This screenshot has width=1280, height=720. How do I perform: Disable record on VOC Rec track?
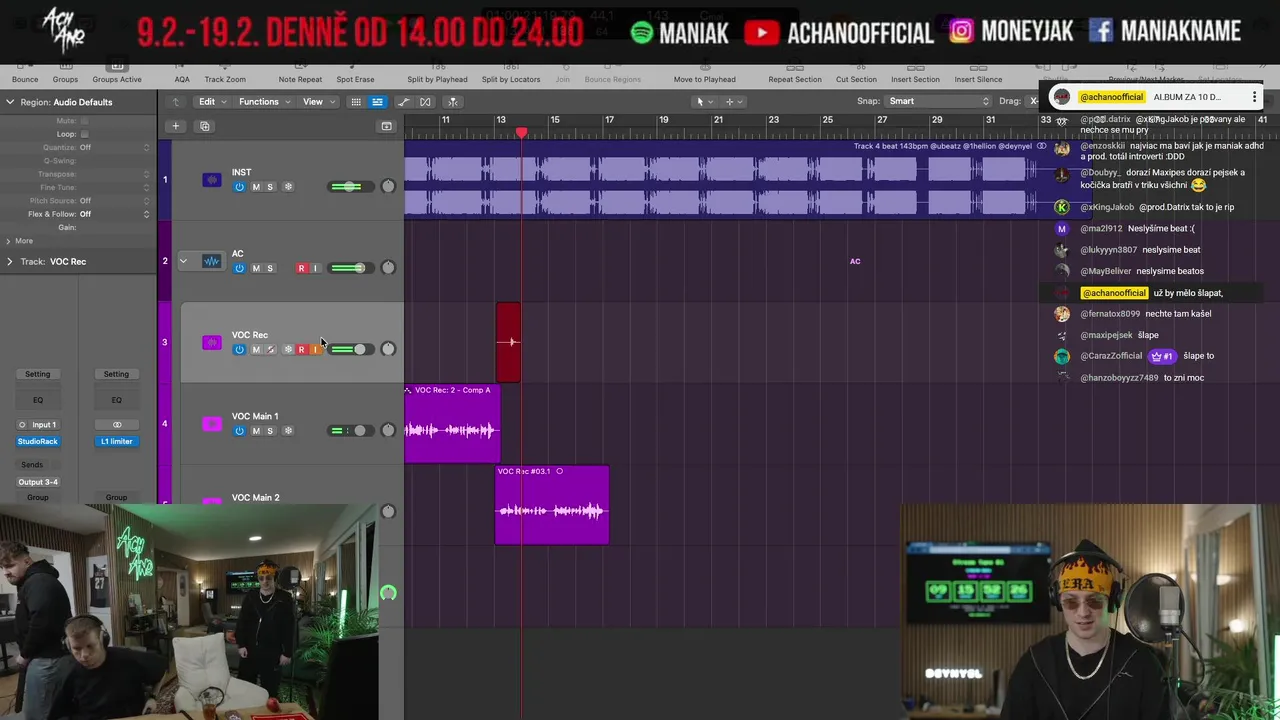[x=301, y=349]
